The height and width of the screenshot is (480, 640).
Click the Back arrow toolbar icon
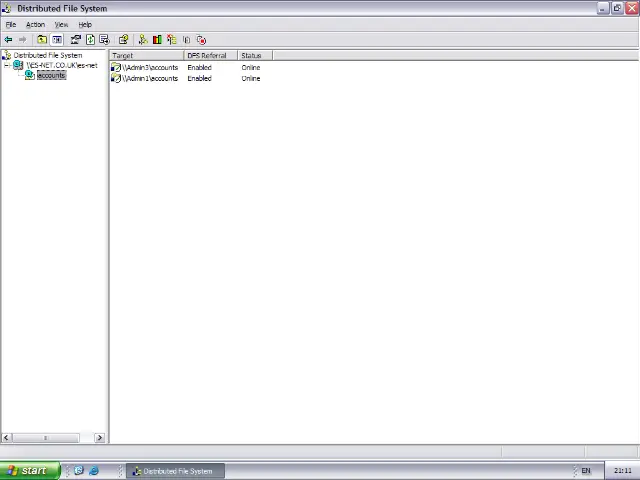point(8,40)
